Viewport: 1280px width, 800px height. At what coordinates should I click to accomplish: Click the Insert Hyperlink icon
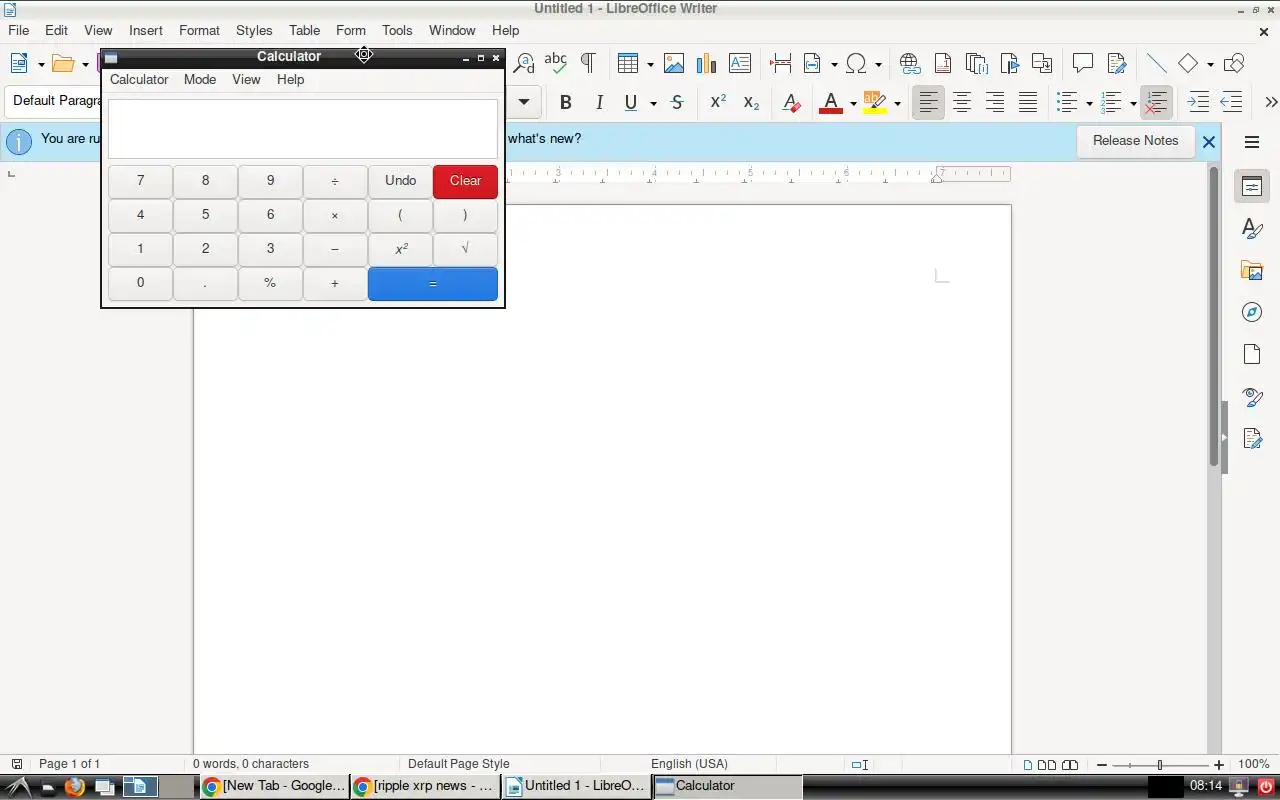tap(909, 64)
